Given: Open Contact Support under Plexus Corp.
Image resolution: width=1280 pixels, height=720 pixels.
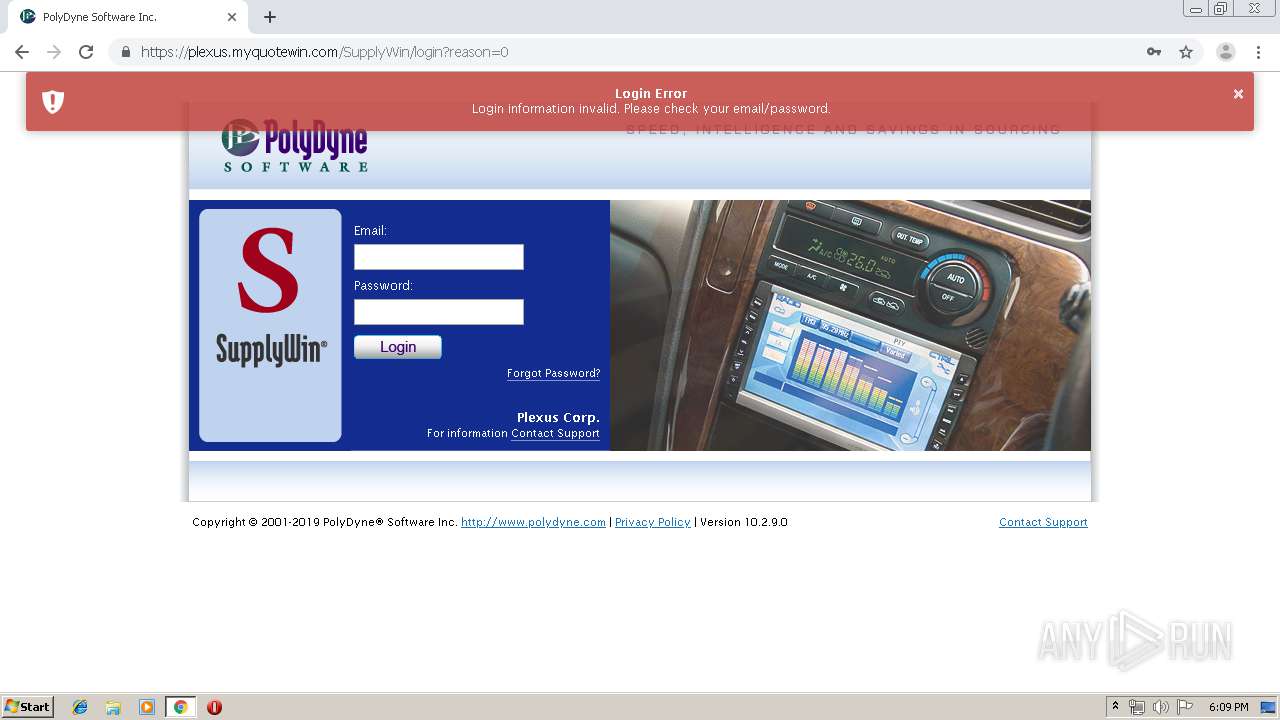Looking at the screenshot, I should coord(555,433).
